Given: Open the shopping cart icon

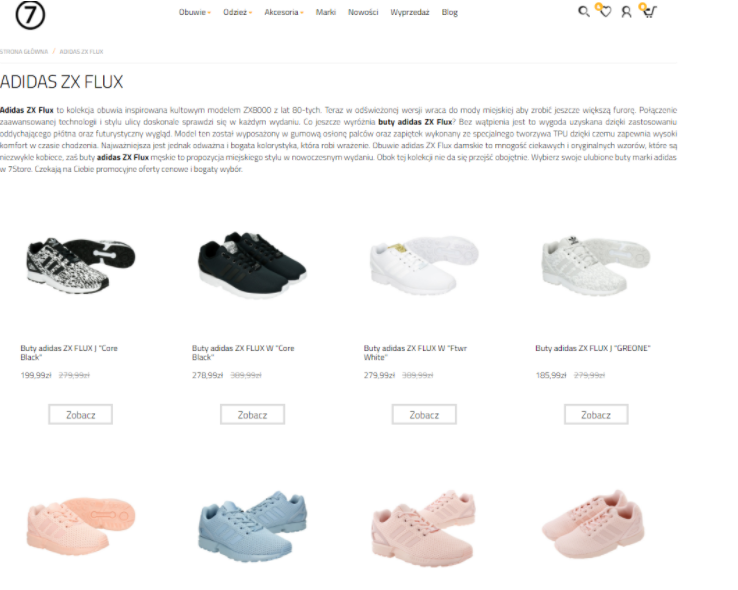Looking at the screenshot, I should tap(649, 12).
